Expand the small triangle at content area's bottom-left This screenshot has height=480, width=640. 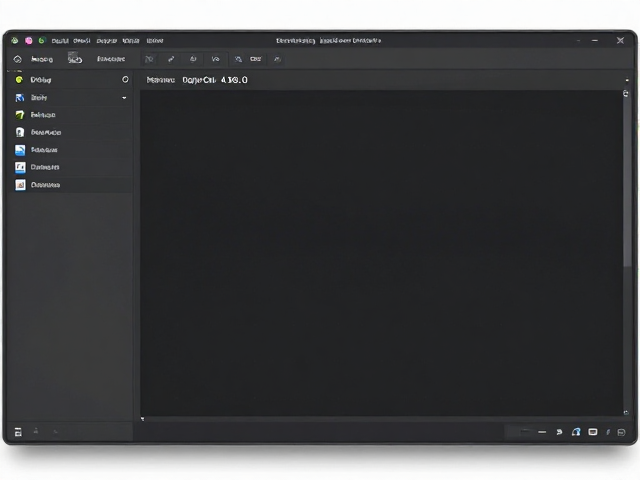point(142,419)
